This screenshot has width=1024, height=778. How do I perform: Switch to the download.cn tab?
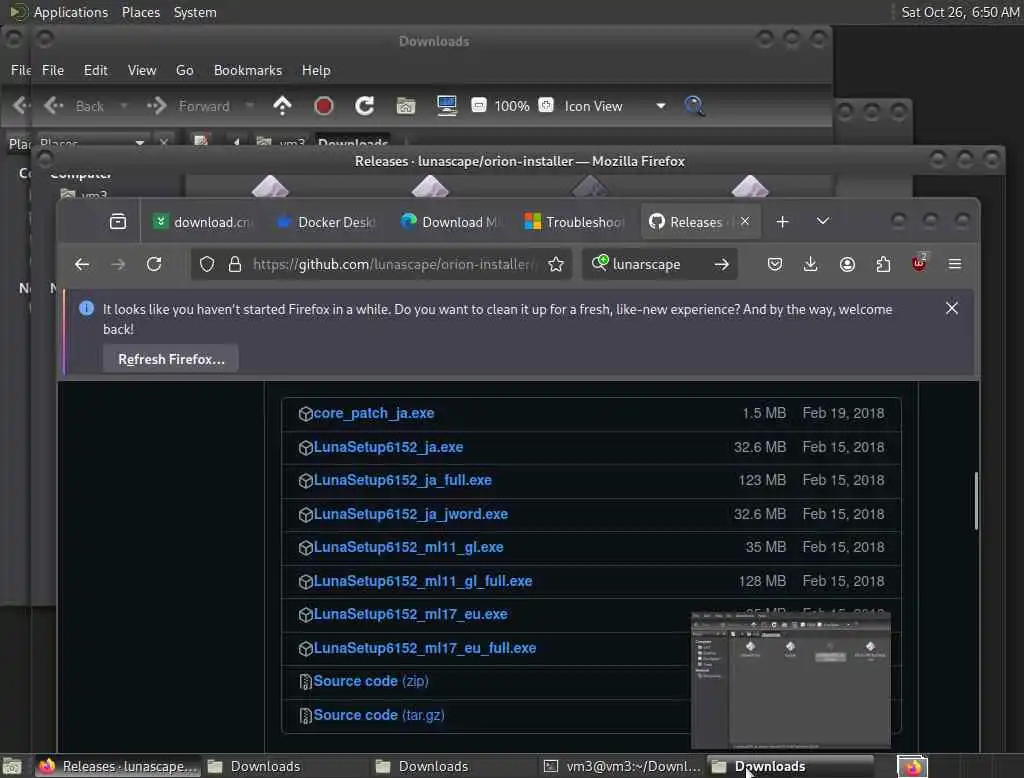tap(202, 222)
